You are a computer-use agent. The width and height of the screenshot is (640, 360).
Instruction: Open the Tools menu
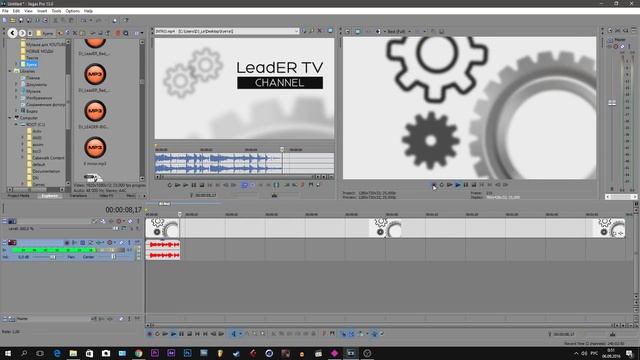[x=56, y=11]
